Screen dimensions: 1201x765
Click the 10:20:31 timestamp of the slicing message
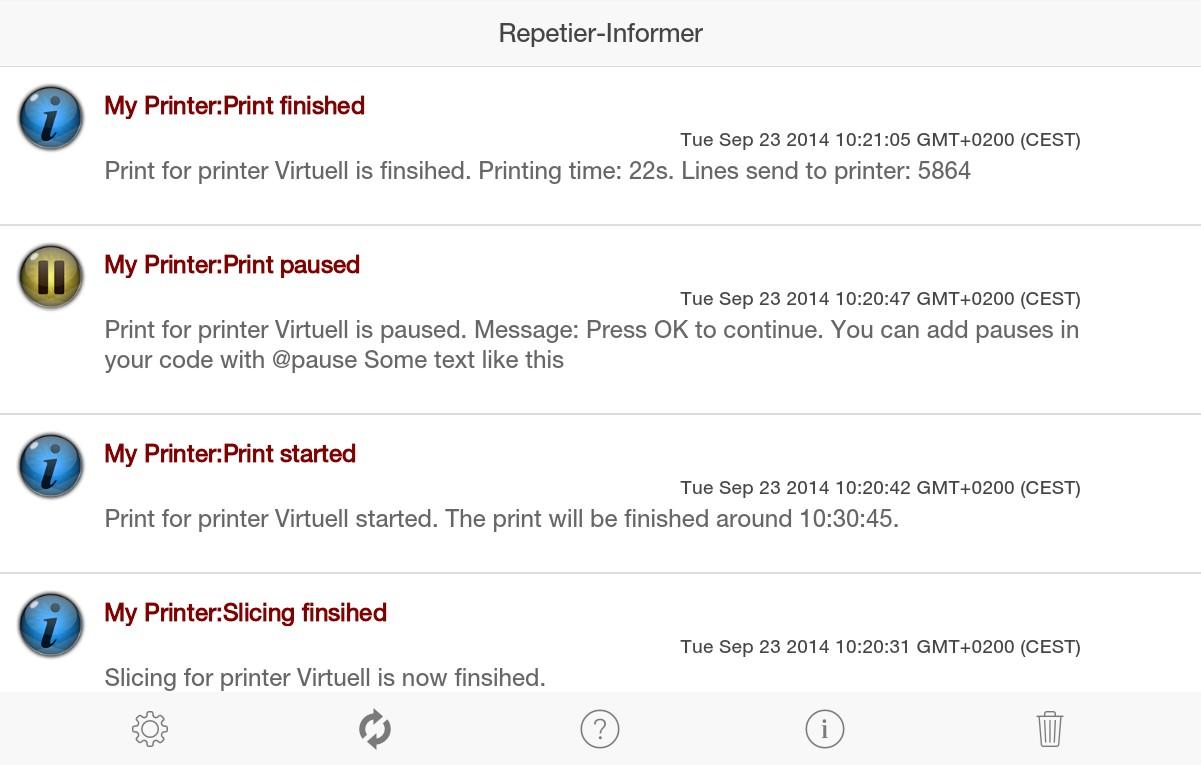(880, 647)
